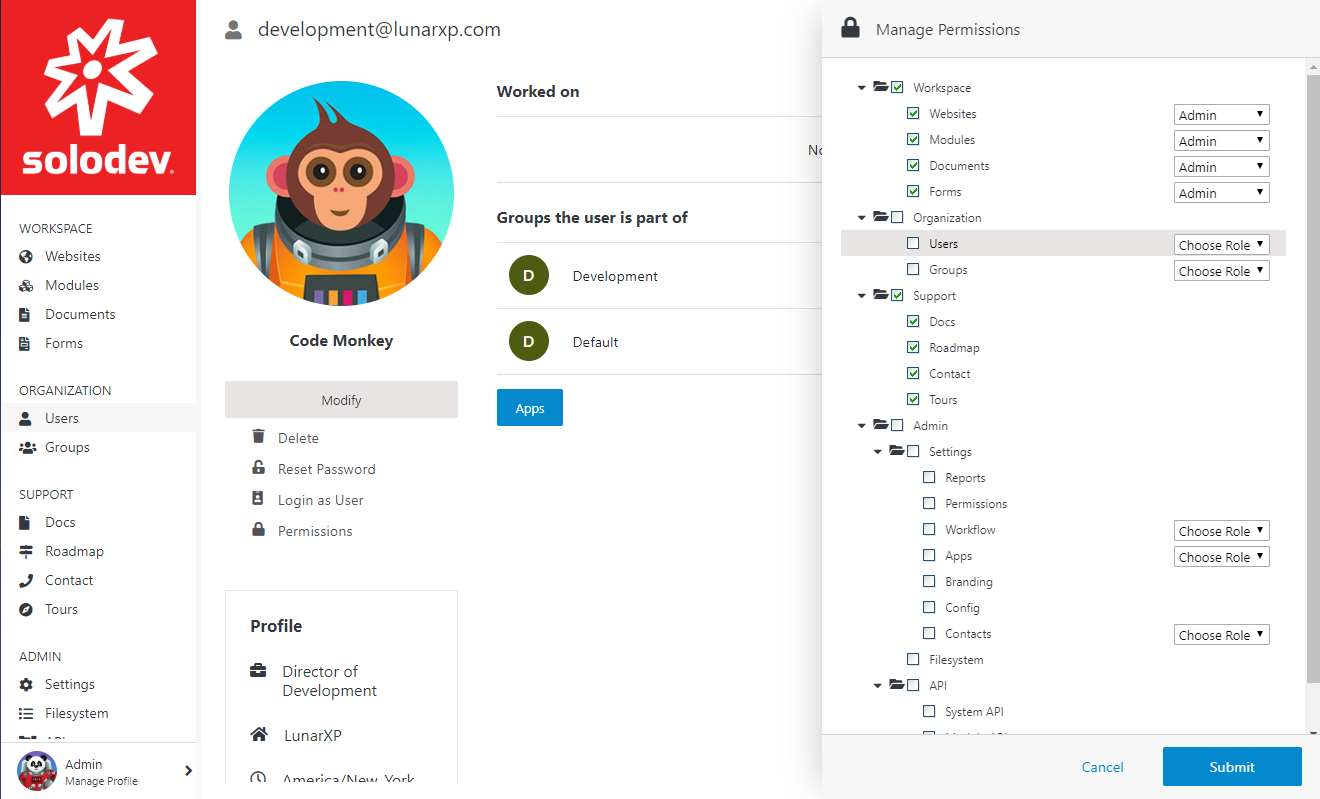Click the Support folder icon in the permissions tree
The height and width of the screenshot is (799, 1320).
(880, 295)
